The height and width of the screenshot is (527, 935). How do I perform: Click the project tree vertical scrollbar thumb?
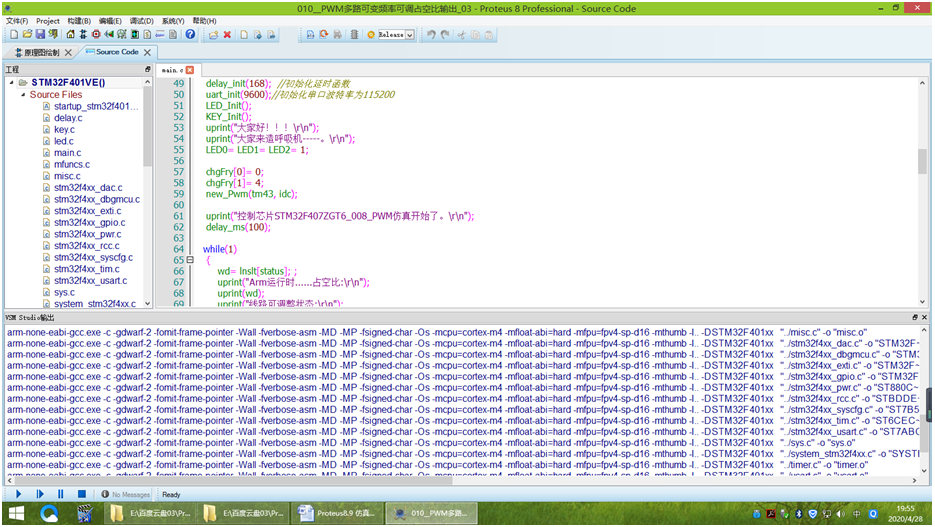[147, 128]
